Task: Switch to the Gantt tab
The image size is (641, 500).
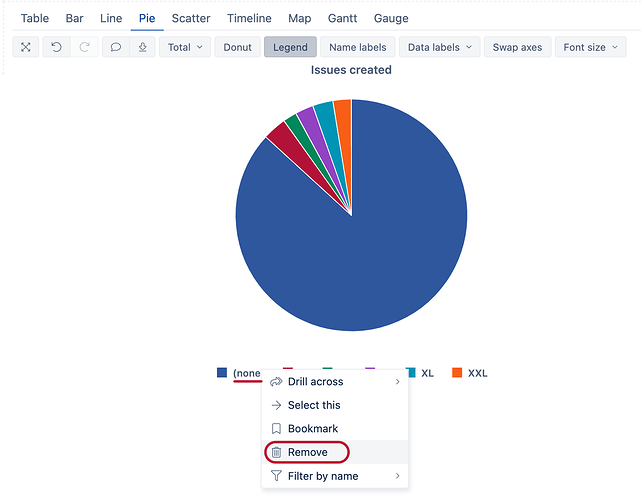Action: point(343,18)
